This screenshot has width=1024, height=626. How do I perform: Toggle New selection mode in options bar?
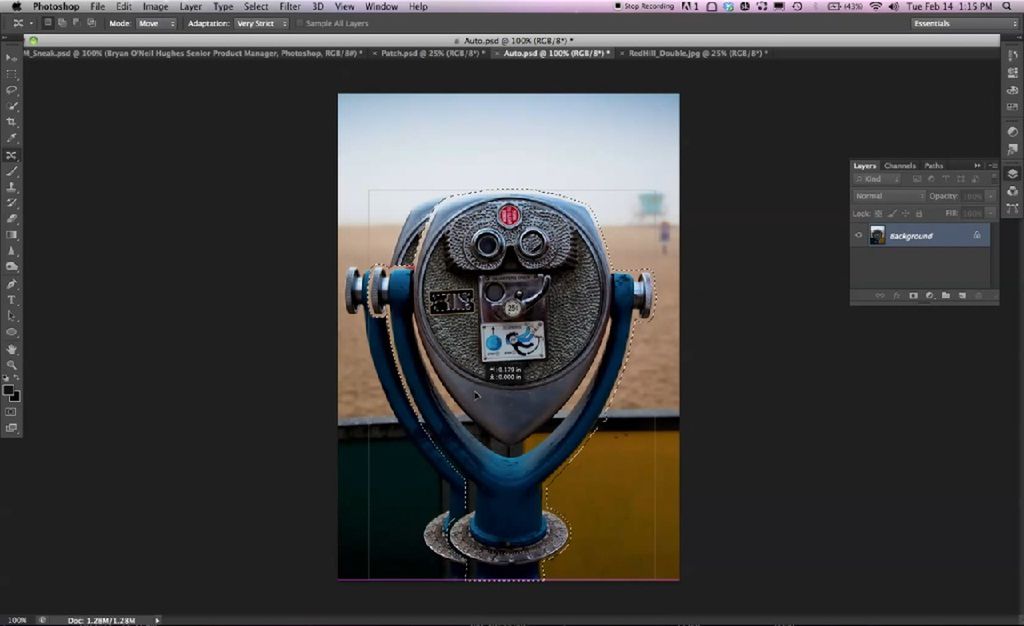tap(48, 23)
